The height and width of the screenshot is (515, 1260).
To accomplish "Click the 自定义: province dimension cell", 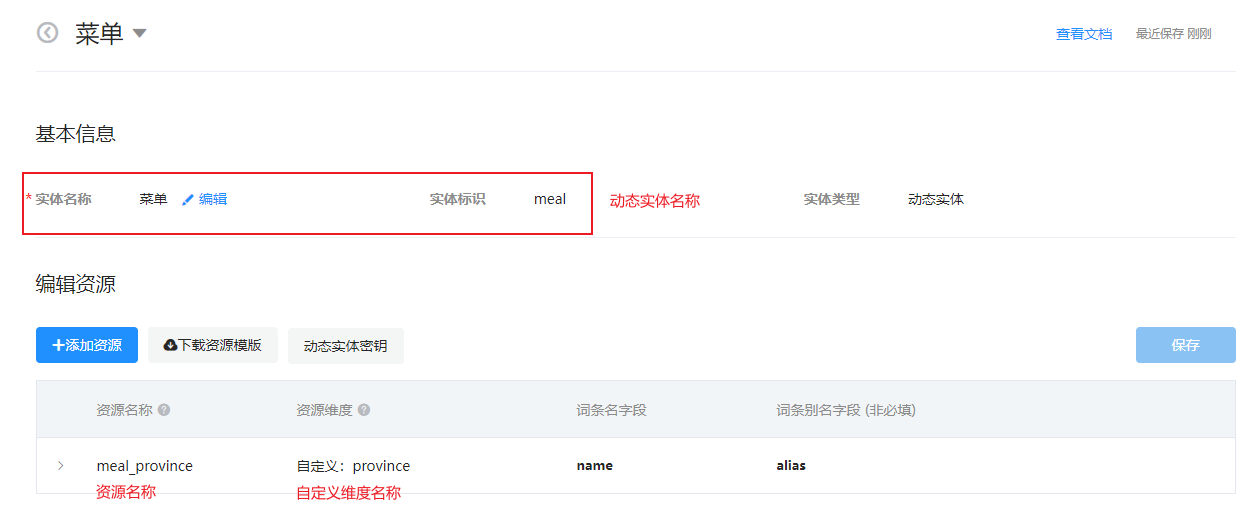I will pos(354,466).
